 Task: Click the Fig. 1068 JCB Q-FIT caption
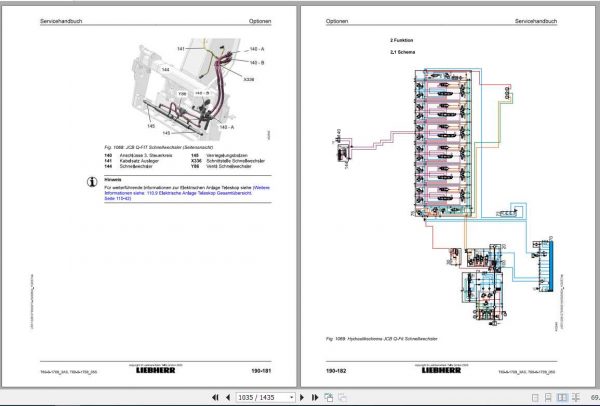tap(158, 147)
